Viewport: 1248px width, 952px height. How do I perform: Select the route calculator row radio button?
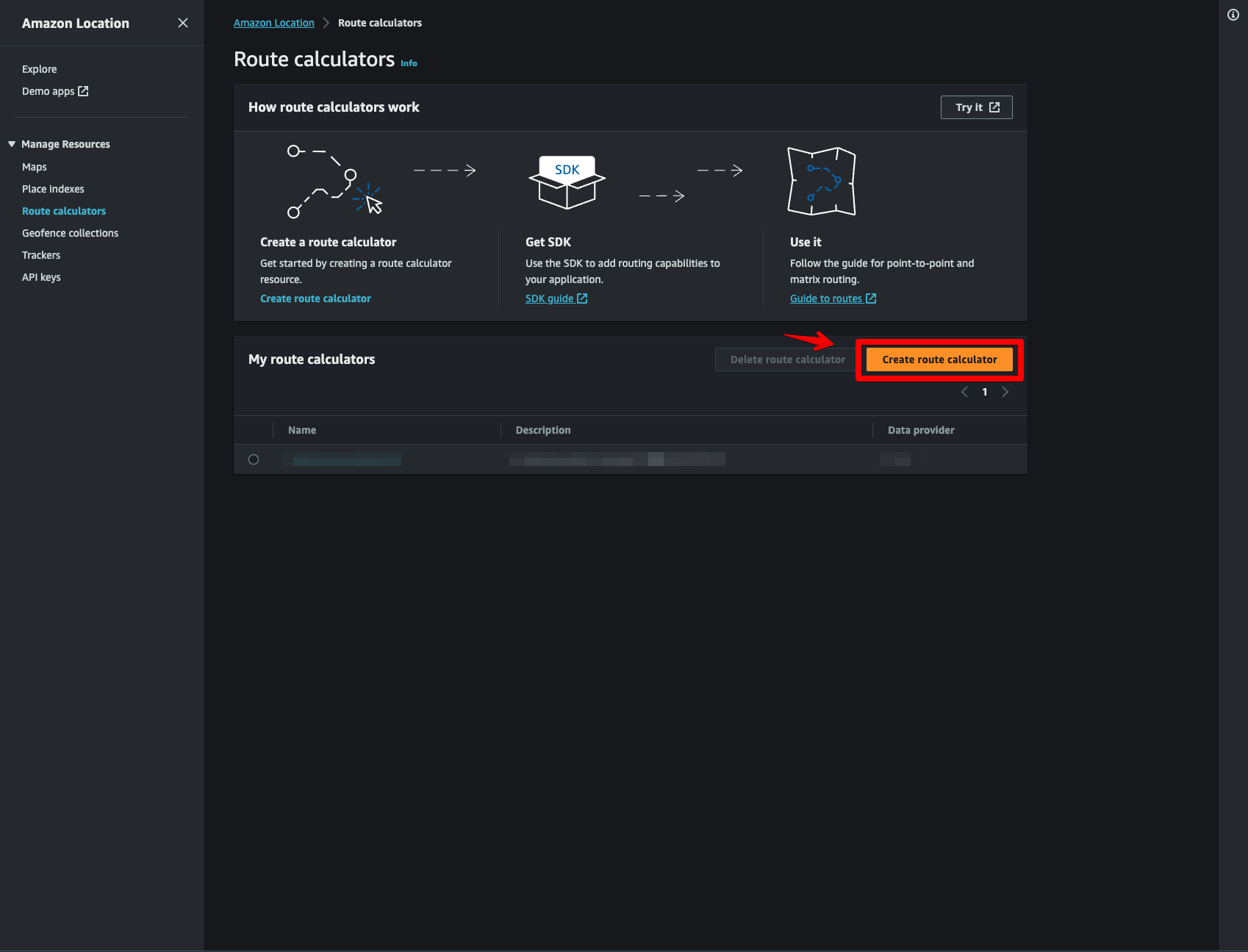[254, 459]
